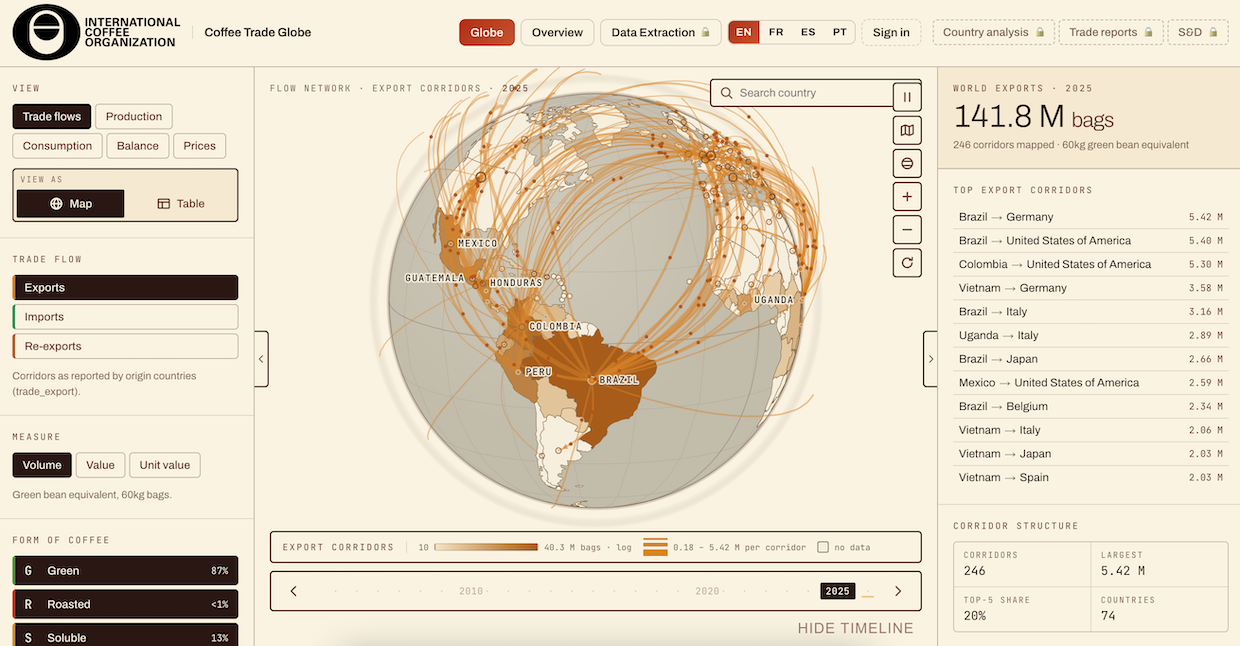1240x646 pixels.
Task: Select Vietnam → Spain corridor
Action: click(1092, 477)
